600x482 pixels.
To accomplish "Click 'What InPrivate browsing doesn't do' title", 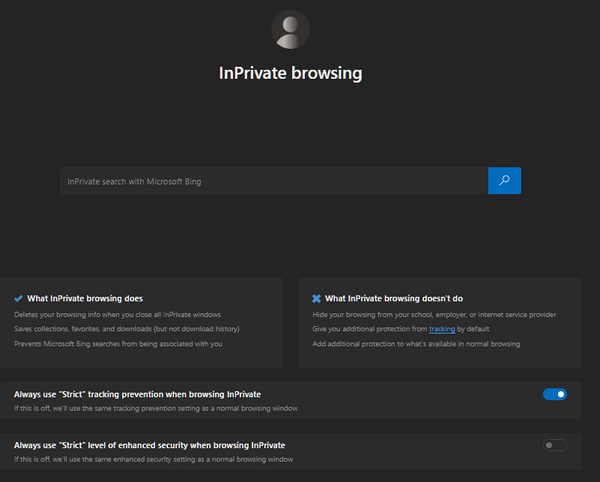I will point(394,298).
